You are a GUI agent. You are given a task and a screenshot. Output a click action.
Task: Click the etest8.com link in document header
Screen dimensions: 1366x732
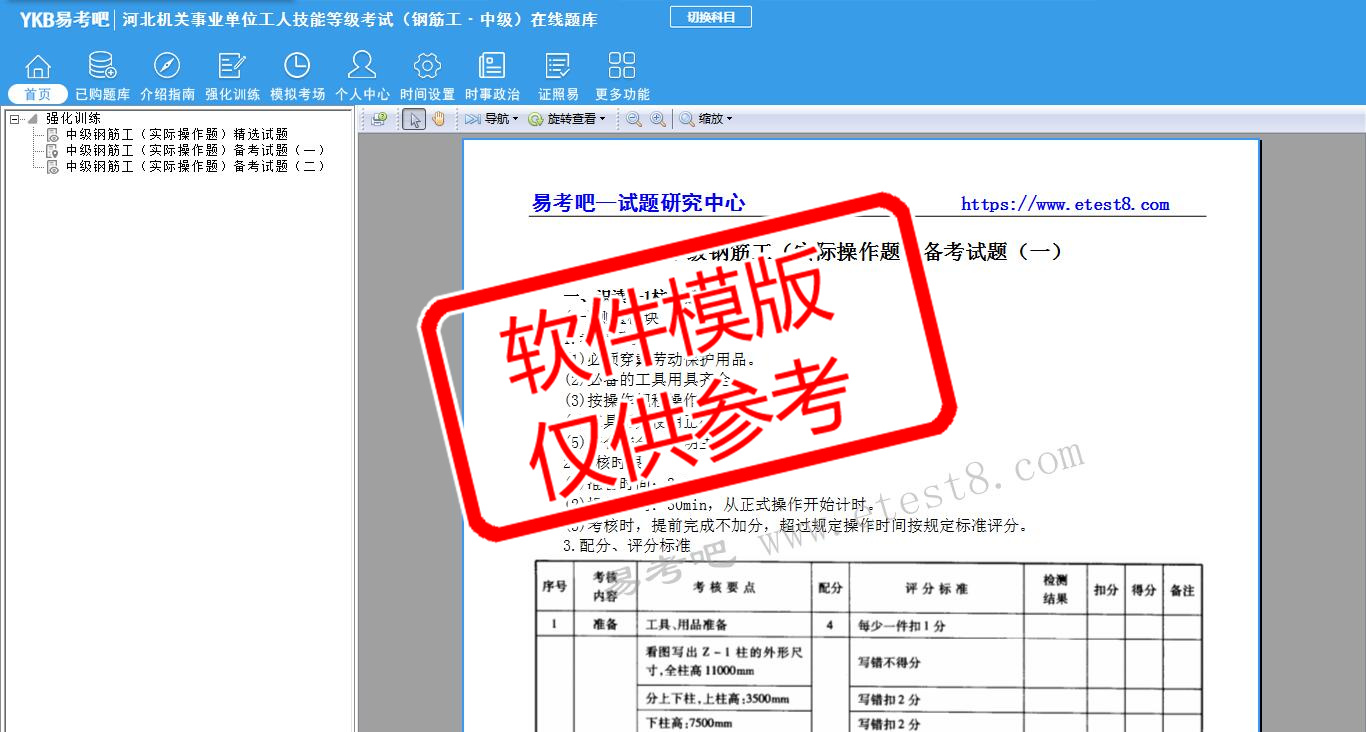1065,204
